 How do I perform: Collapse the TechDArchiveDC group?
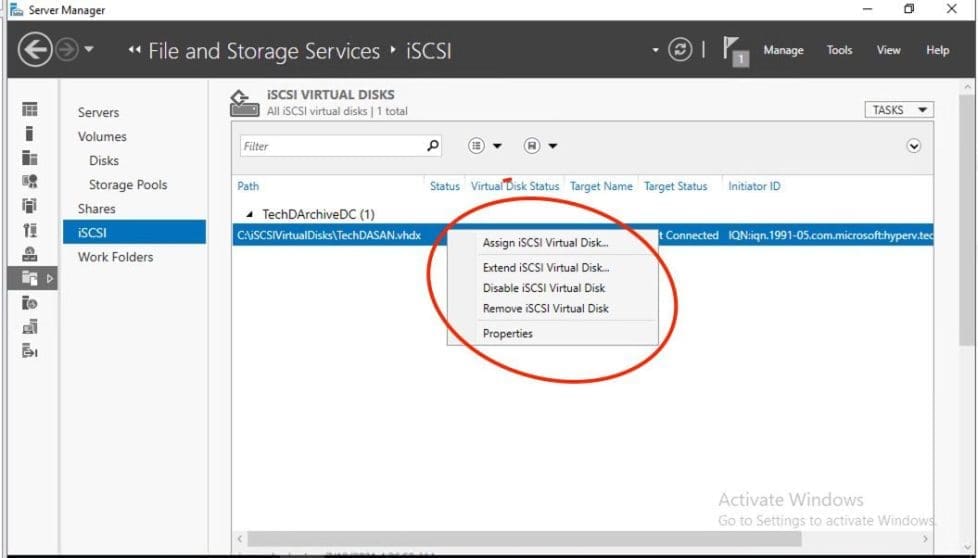tap(250, 215)
